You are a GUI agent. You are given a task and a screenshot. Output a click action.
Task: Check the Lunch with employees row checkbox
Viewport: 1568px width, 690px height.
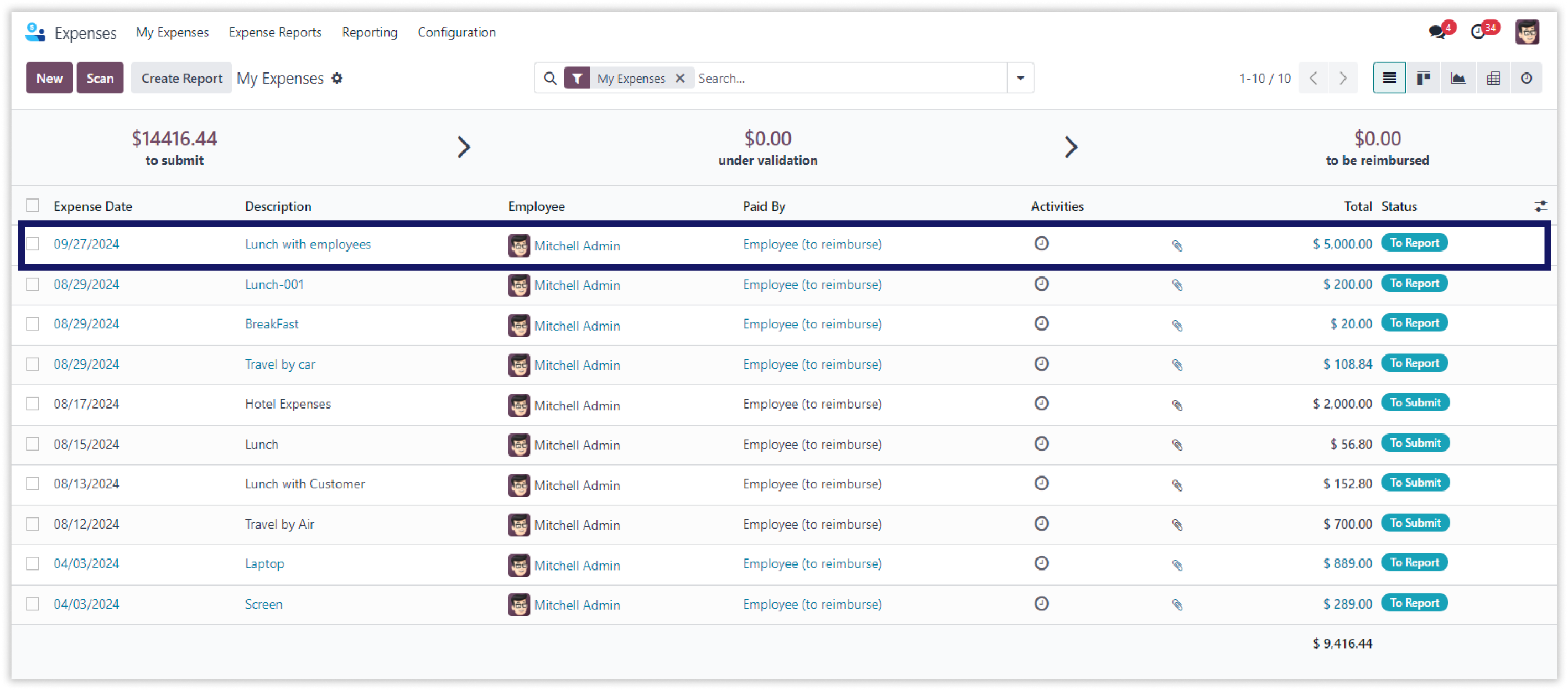point(33,244)
